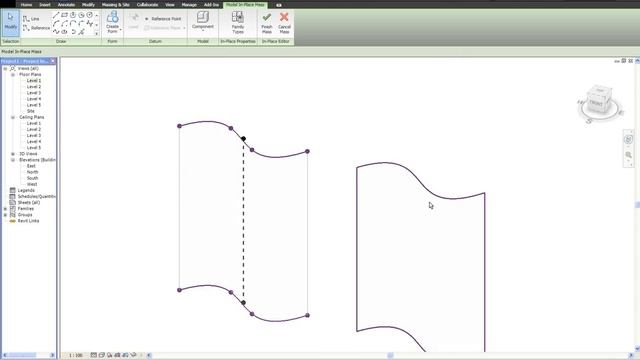
Task: Click the ViewCube in the 3D view
Action: tap(598, 100)
